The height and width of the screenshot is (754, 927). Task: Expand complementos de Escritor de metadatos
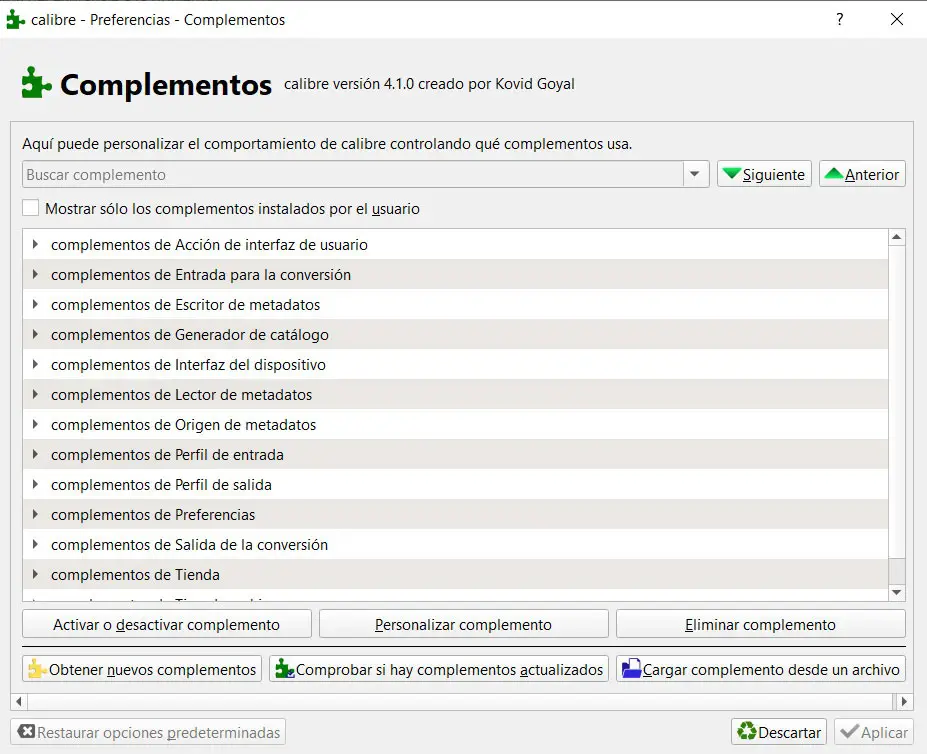(x=35, y=305)
